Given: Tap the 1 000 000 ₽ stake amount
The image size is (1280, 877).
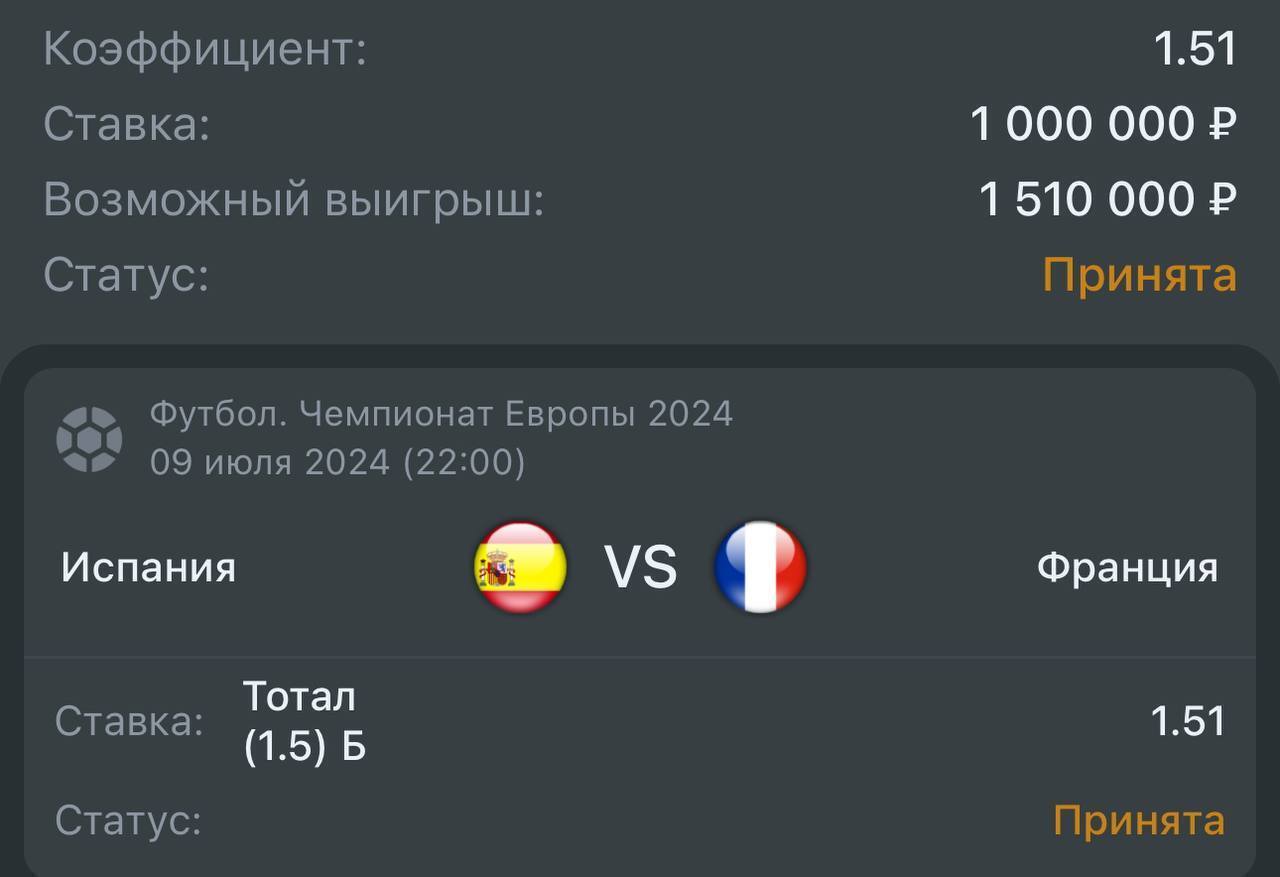Looking at the screenshot, I should (x=1103, y=124).
